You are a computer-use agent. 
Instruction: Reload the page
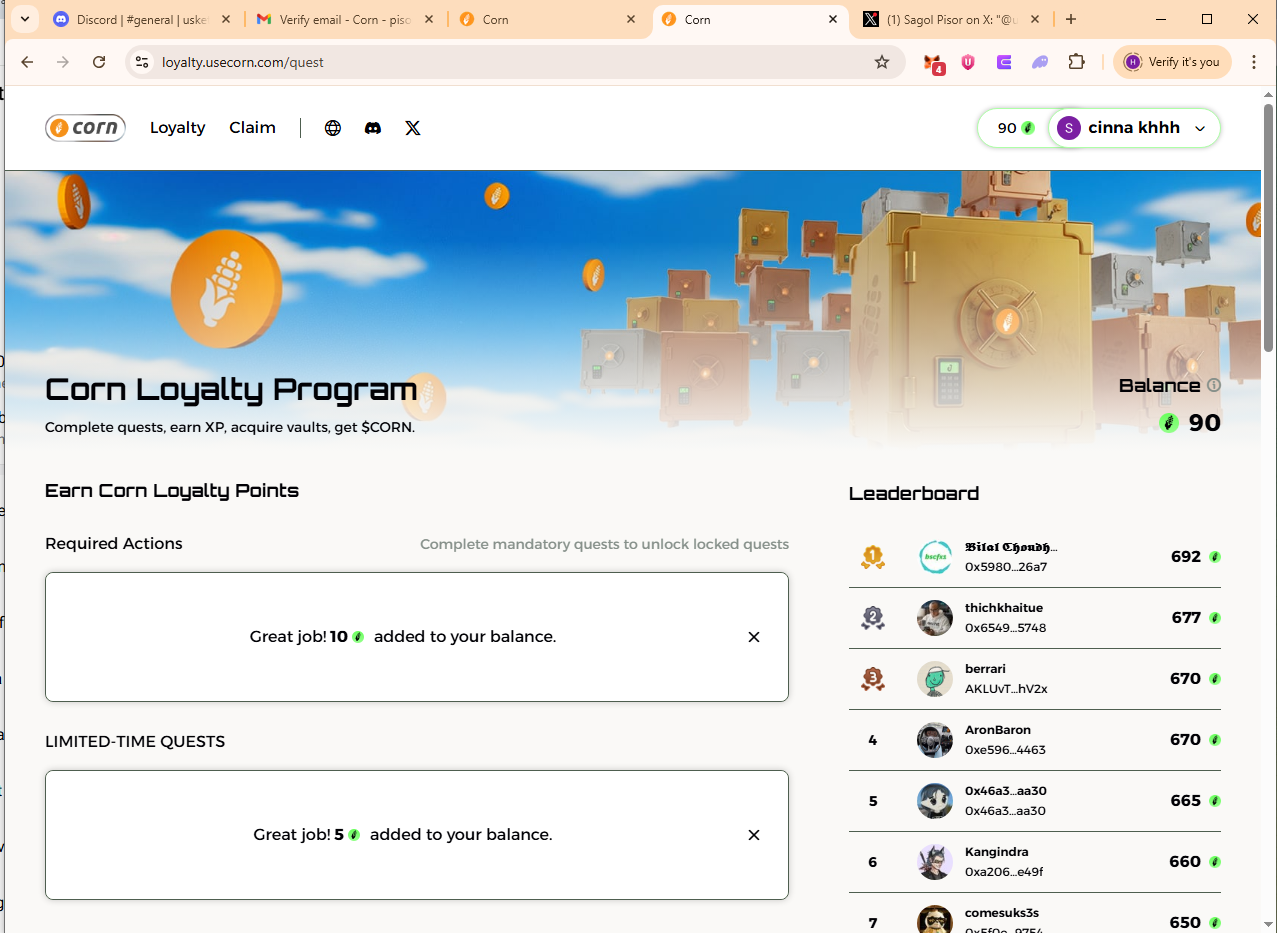pyautogui.click(x=99, y=62)
